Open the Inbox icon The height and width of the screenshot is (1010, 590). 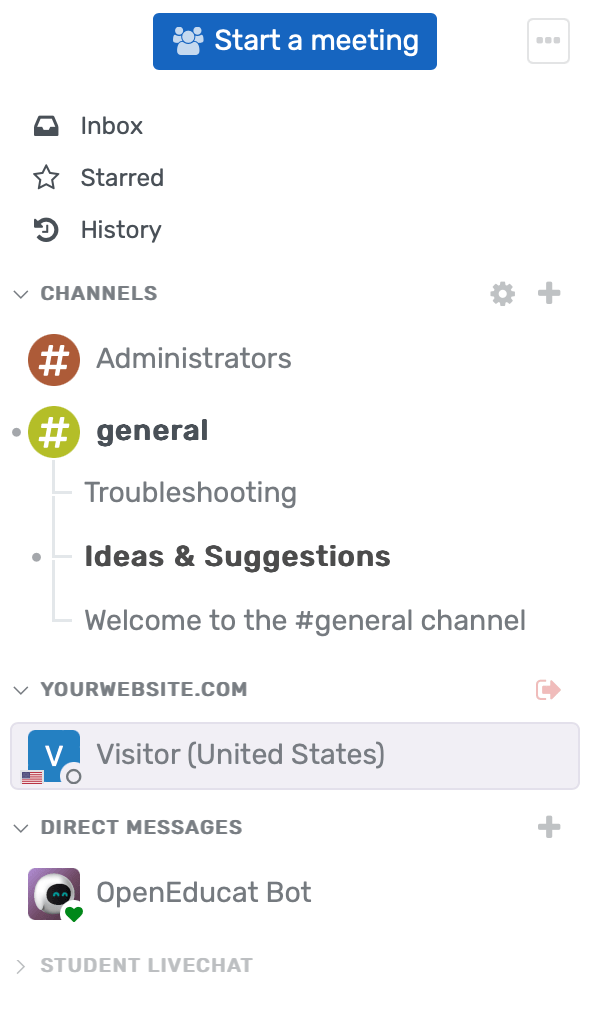click(x=47, y=125)
